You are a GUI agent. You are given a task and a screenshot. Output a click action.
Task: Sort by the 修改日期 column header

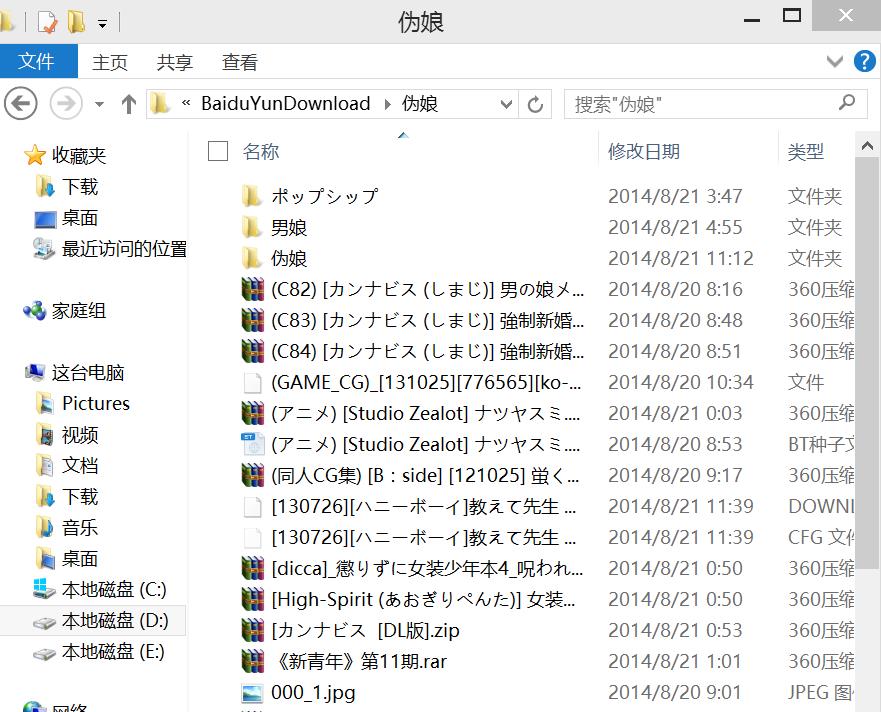(644, 151)
